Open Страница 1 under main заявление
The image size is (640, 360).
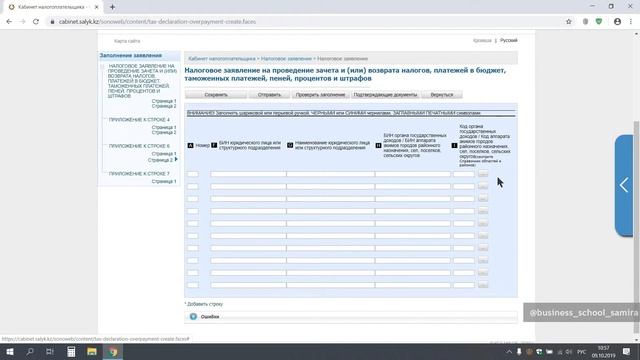tap(164, 101)
